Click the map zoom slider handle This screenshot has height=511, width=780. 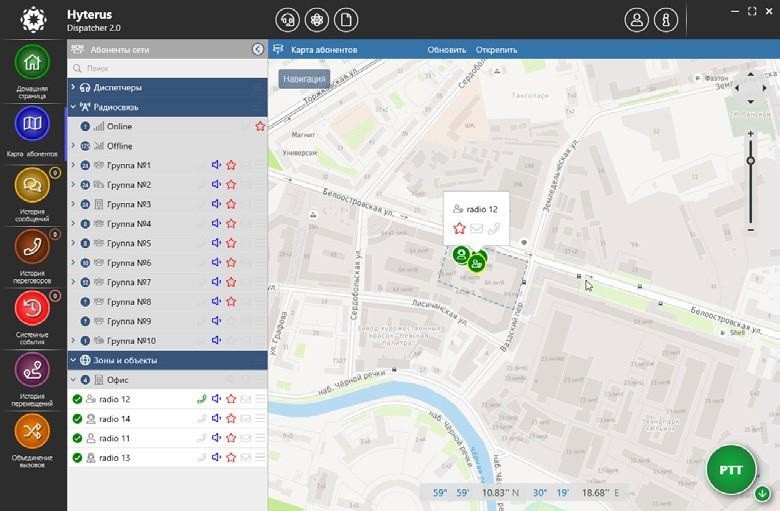(751, 161)
